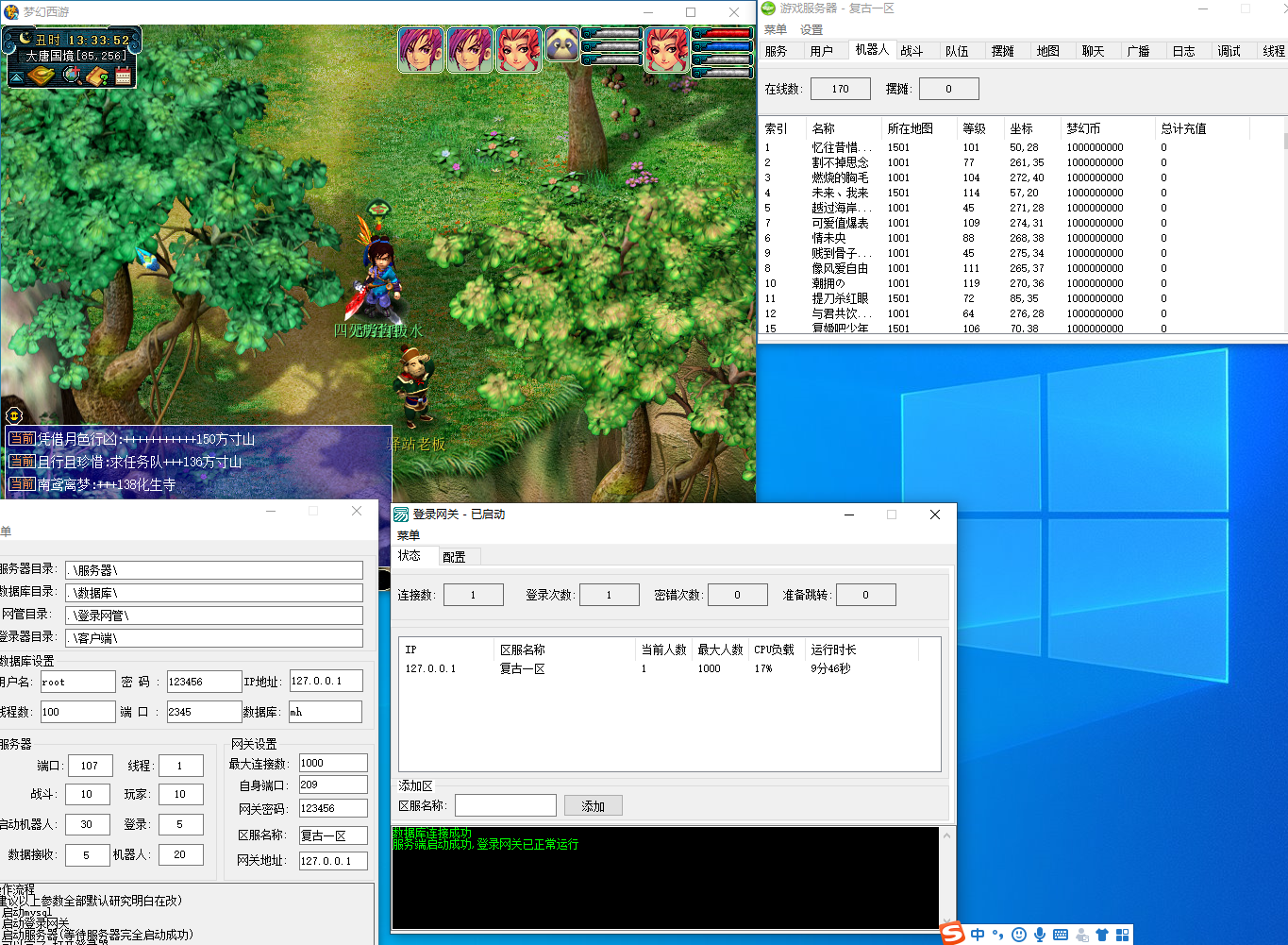Click the 在线数 value field showing 170
This screenshot has width=1288, height=945.
[841, 89]
